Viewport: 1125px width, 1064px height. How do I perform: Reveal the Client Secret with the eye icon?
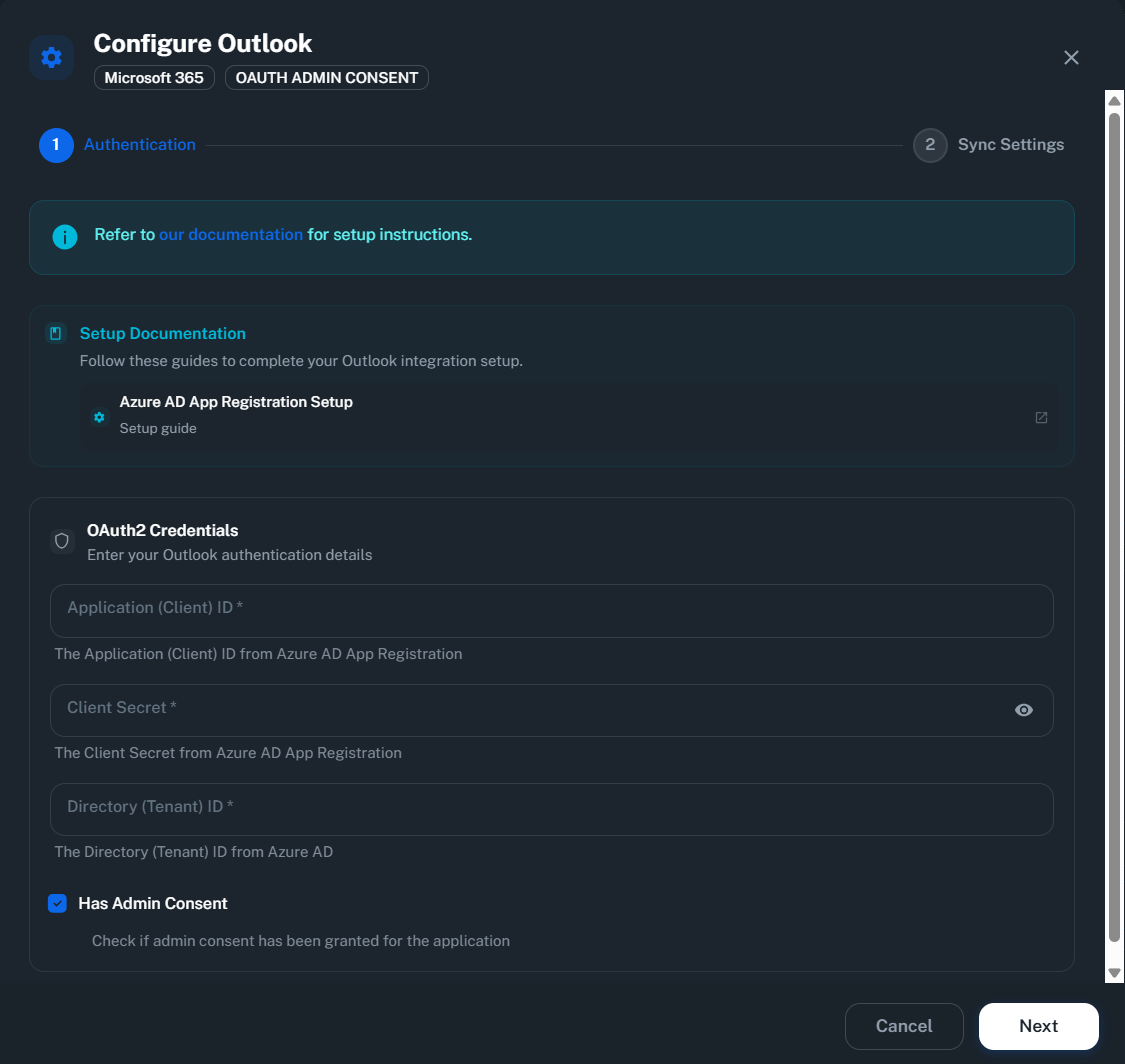tap(1023, 710)
